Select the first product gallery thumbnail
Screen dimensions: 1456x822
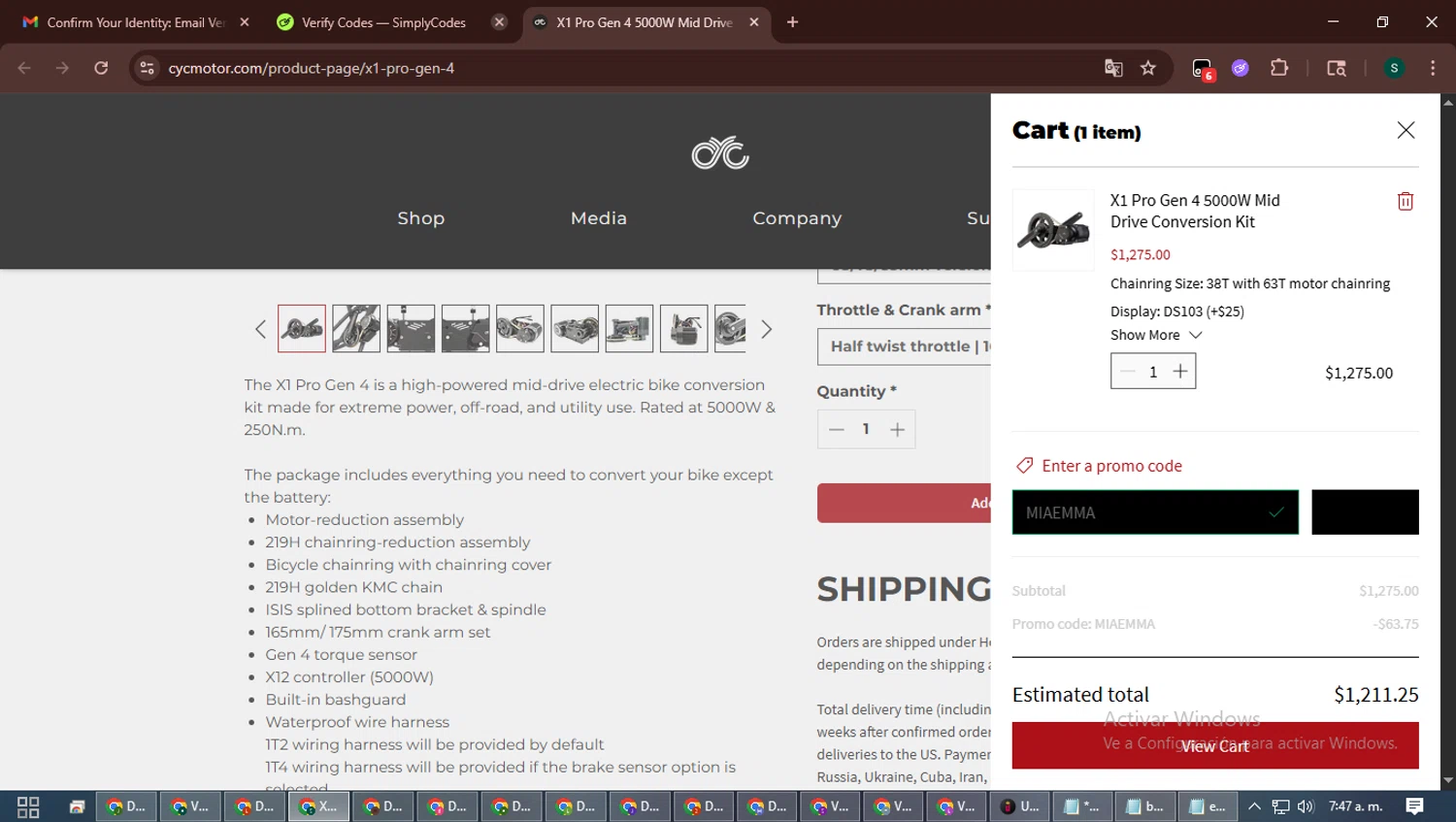click(x=302, y=328)
